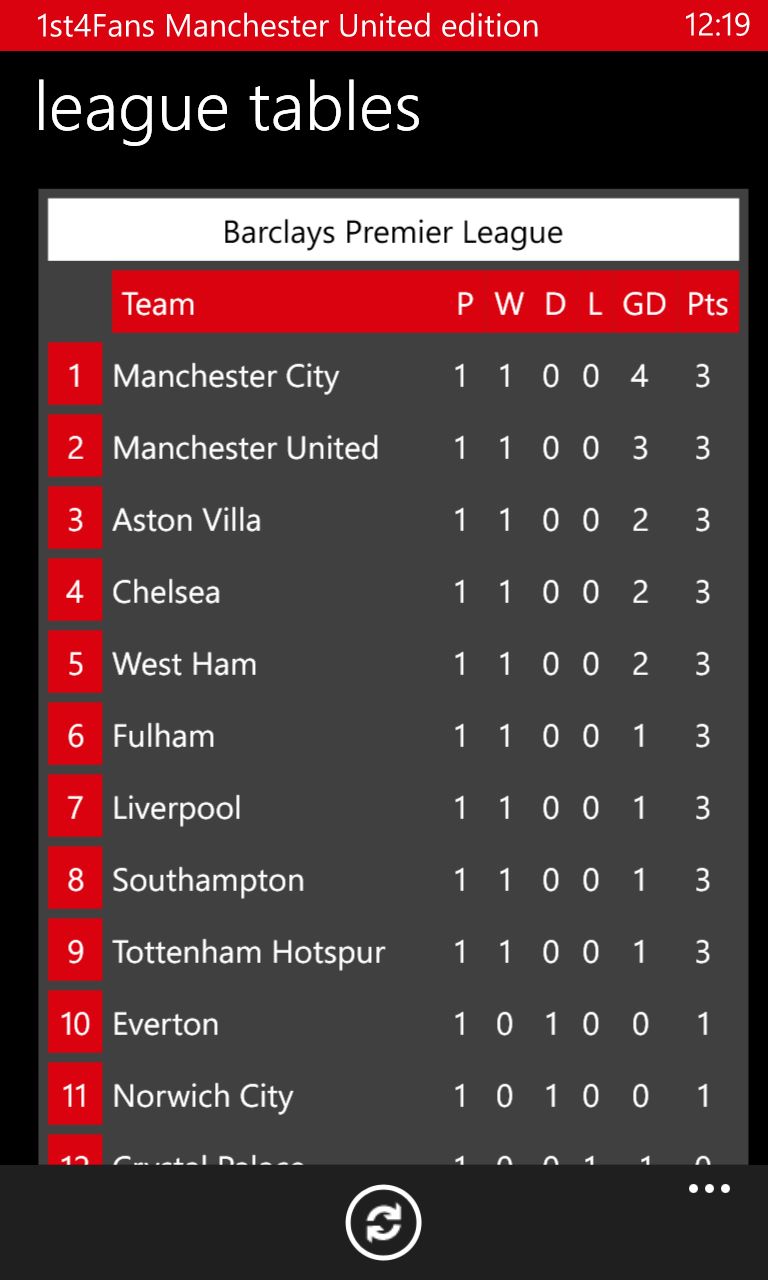Select Norwich City in the table

point(202,1096)
